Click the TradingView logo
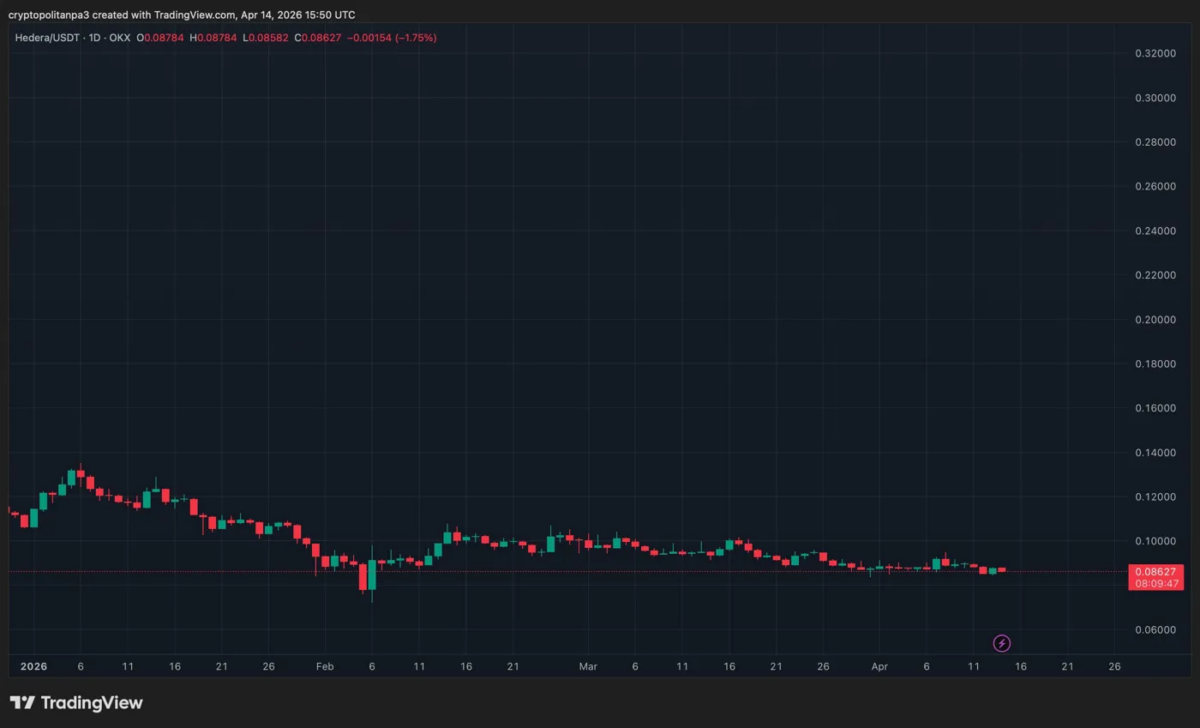Viewport: 1200px width, 728px height. 75,703
